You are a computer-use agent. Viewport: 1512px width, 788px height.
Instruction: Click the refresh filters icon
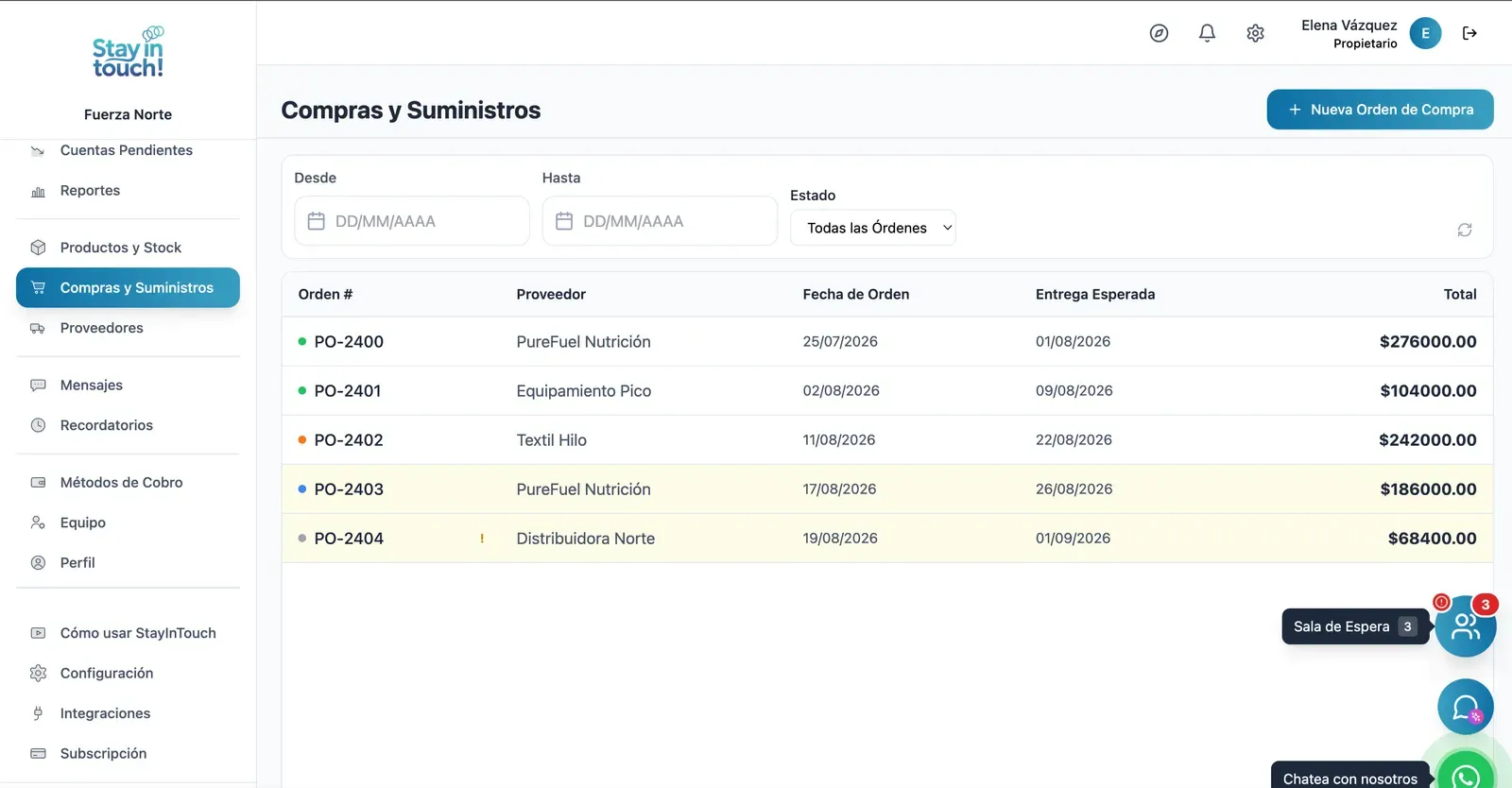click(x=1465, y=230)
